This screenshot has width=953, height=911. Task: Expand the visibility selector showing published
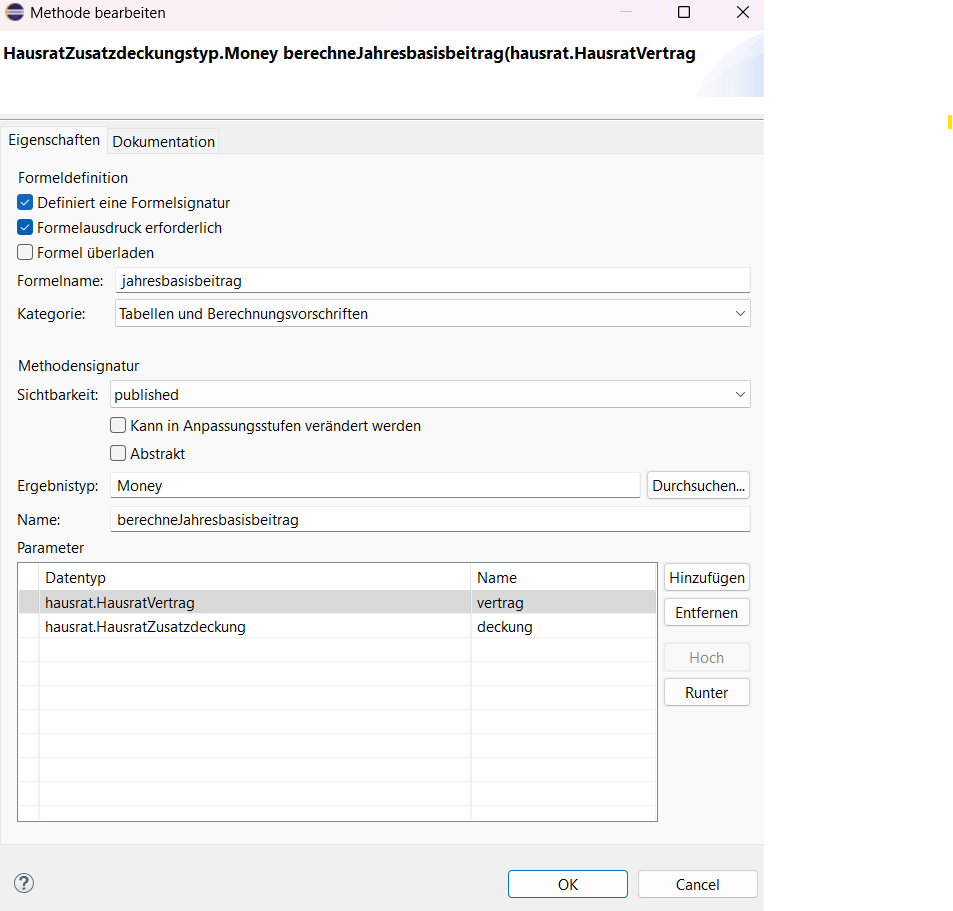(740, 394)
